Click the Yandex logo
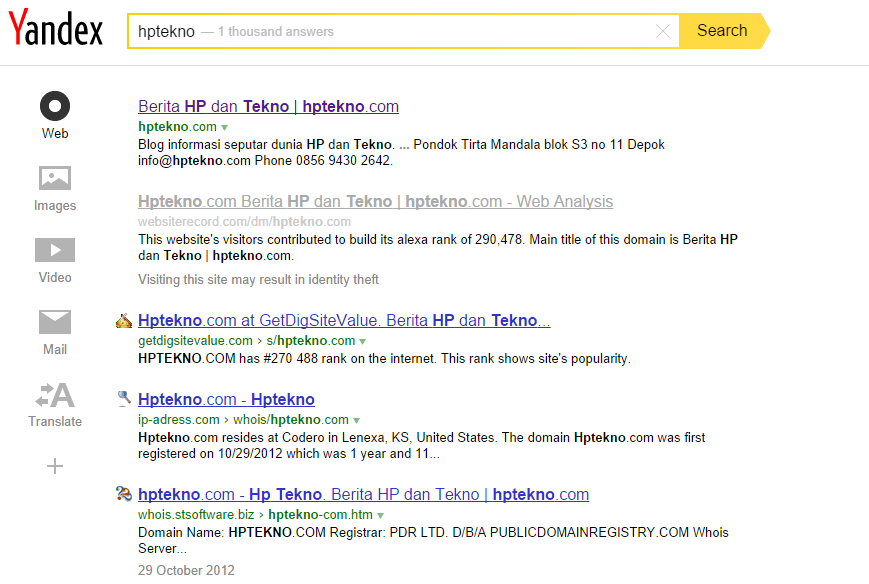This screenshot has width=869, height=584. (x=55, y=28)
